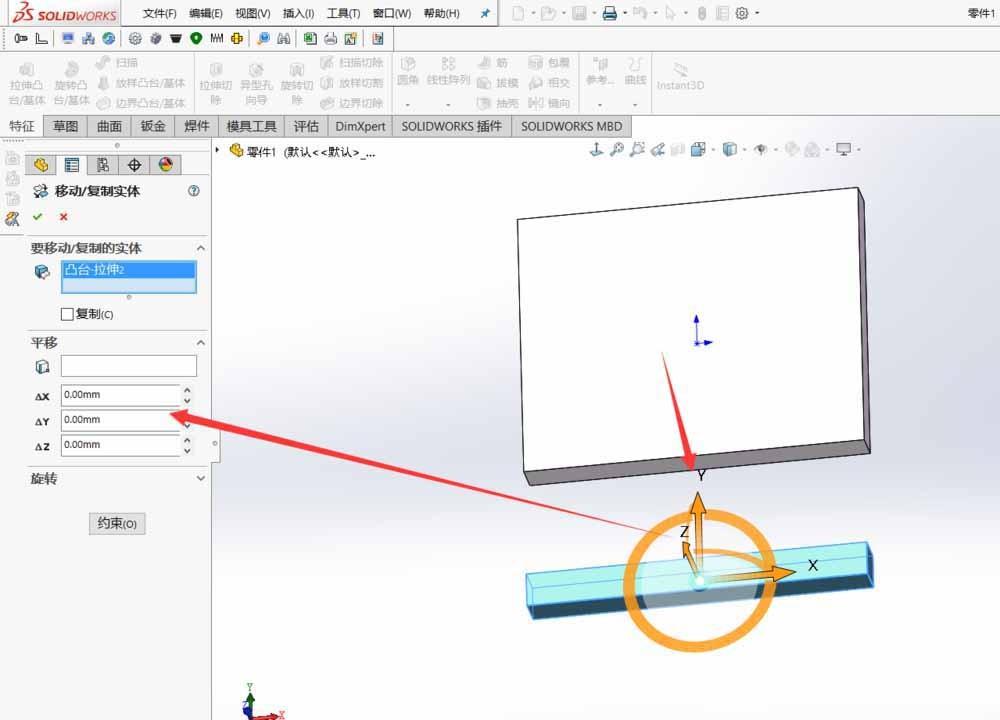Image resolution: width=1000 pixels, height=720 pixels.
Task: Collapse the 平移 (Translate) section
Action: click(x=201, y=343)
